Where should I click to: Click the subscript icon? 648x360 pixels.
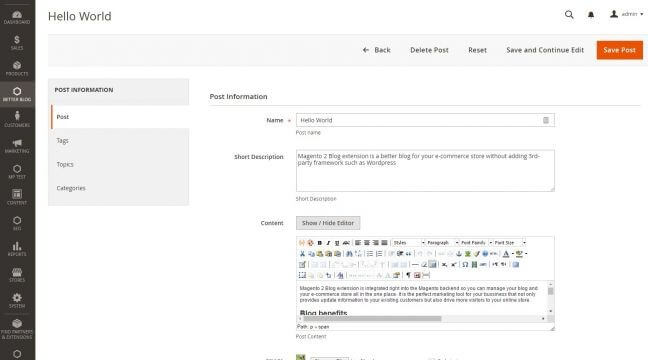tap(444, 265)
